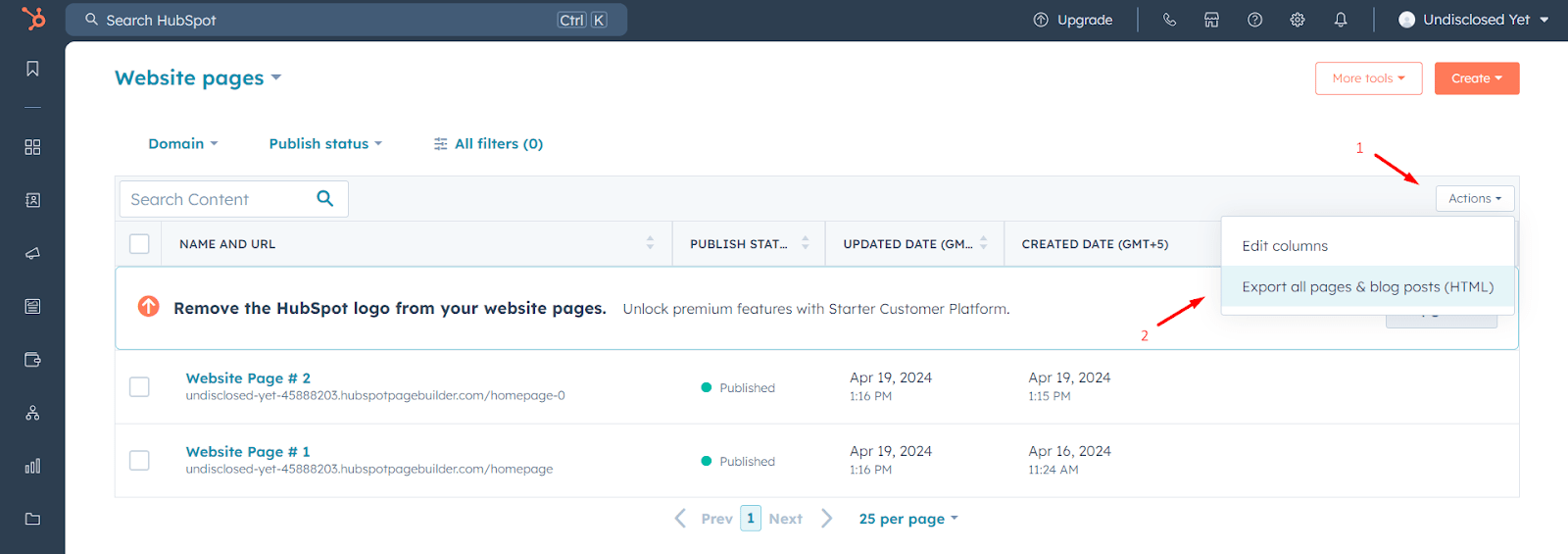Click the homepage-0 URL text

375,396
